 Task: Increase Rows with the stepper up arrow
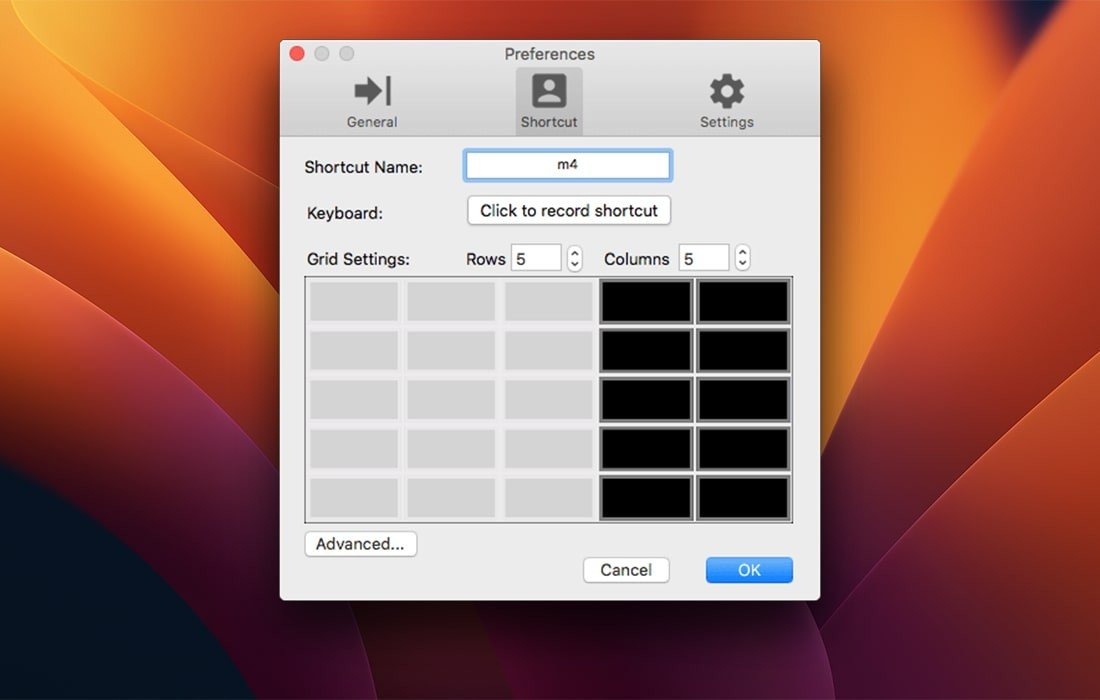point(574,253)
